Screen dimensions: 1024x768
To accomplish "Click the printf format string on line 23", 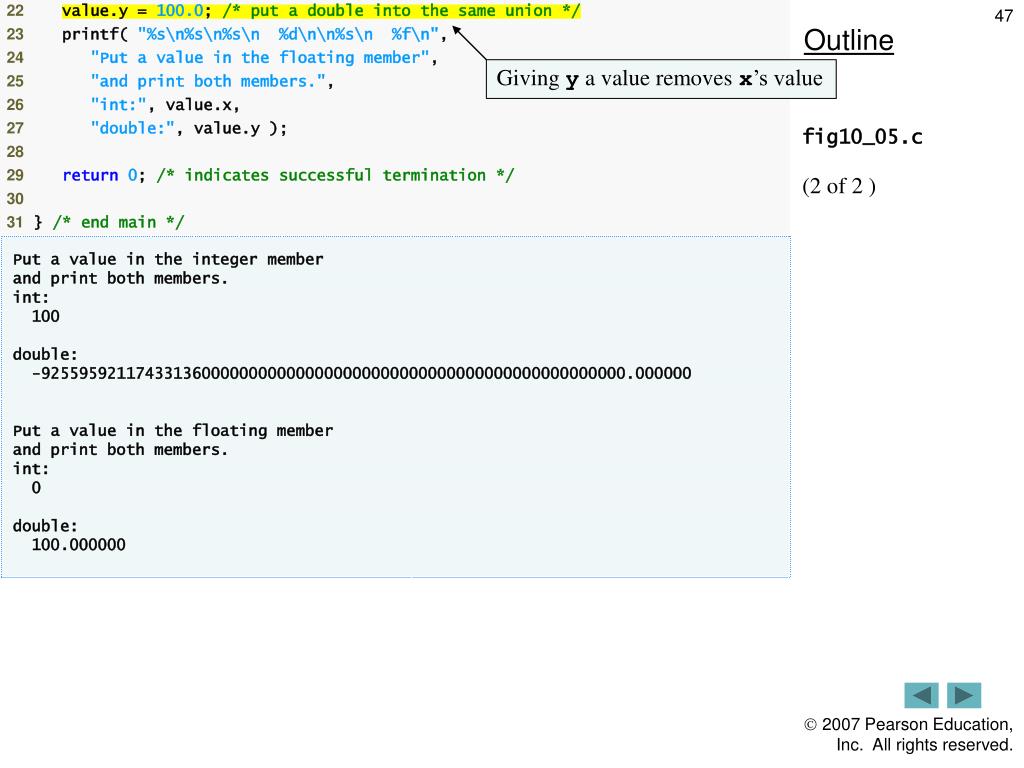I will coord(288,34).
